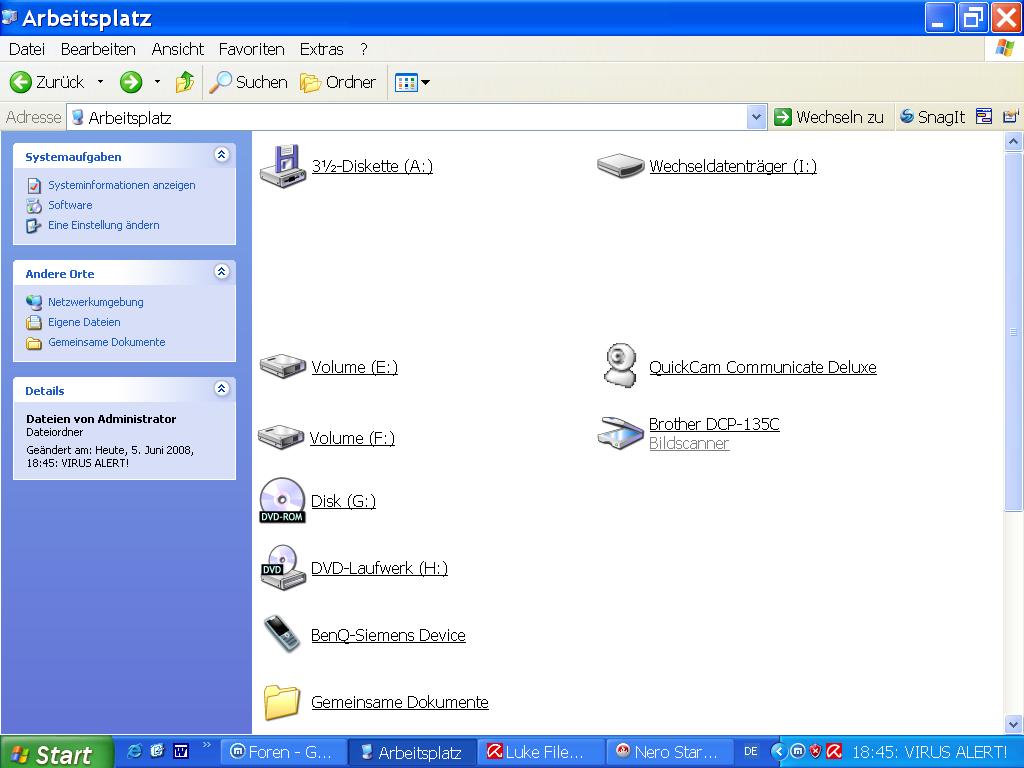Click the green up-folder toolbar icon

[x=184, y=82]
